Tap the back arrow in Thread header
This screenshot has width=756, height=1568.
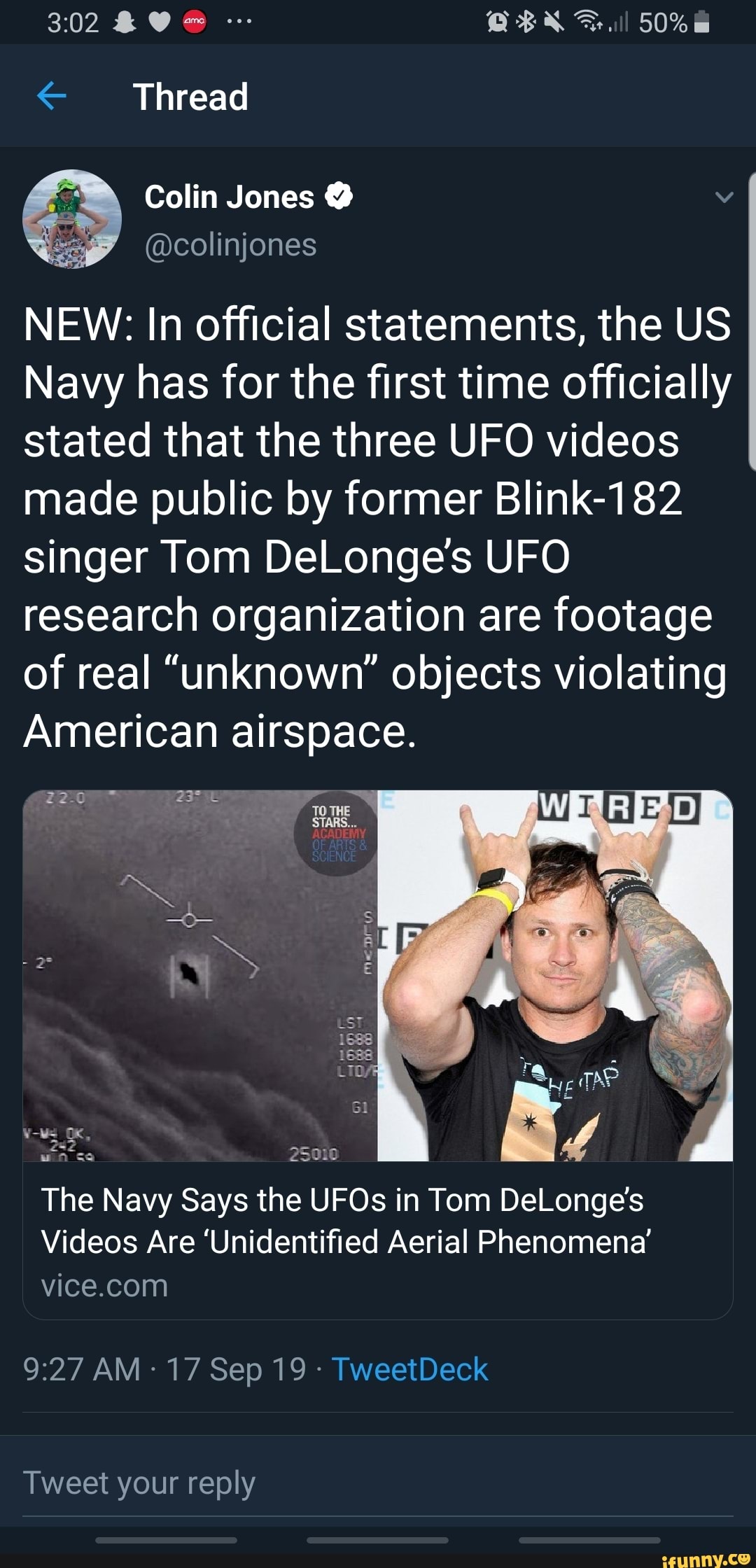coord(51,96)
